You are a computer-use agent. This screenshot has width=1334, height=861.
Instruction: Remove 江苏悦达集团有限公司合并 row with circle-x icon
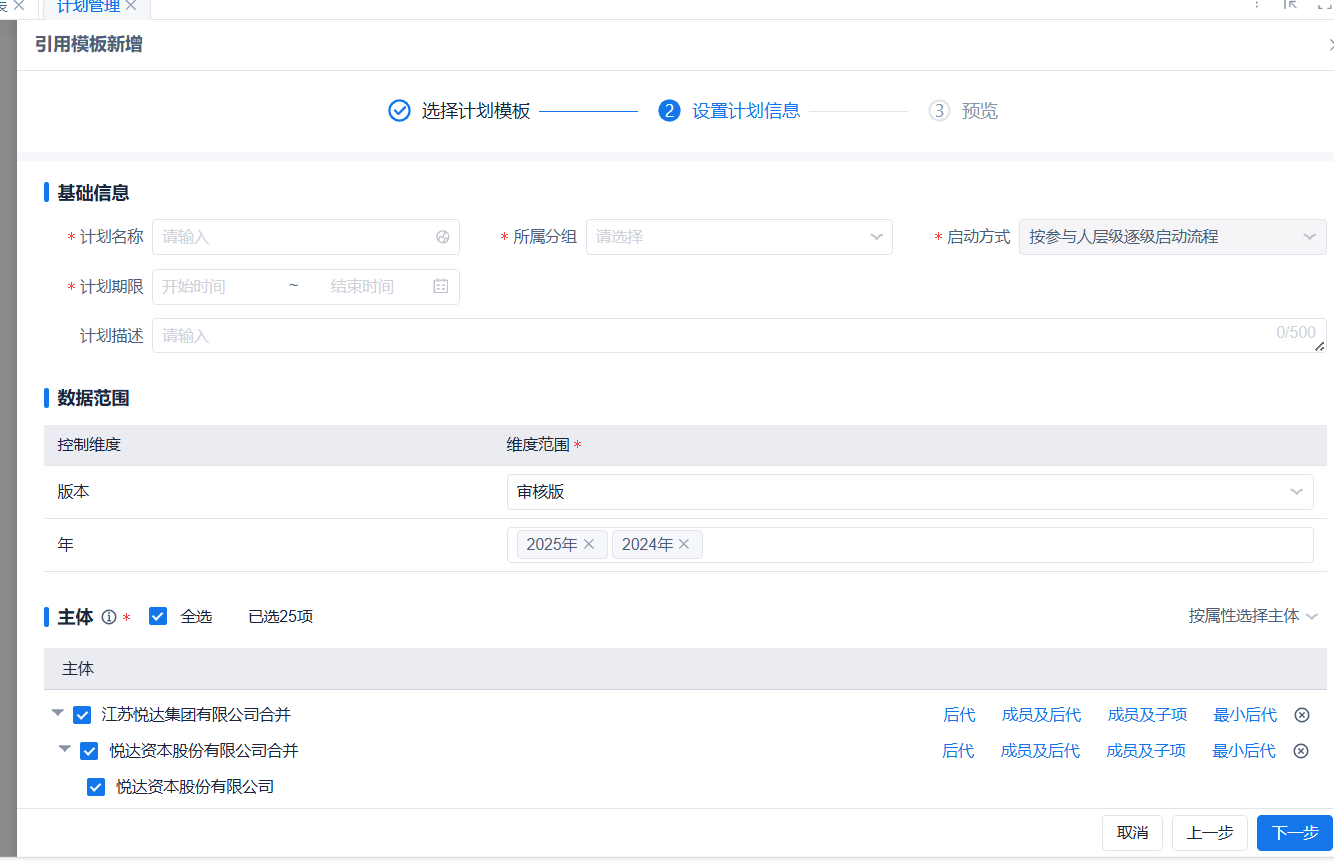1301,715
